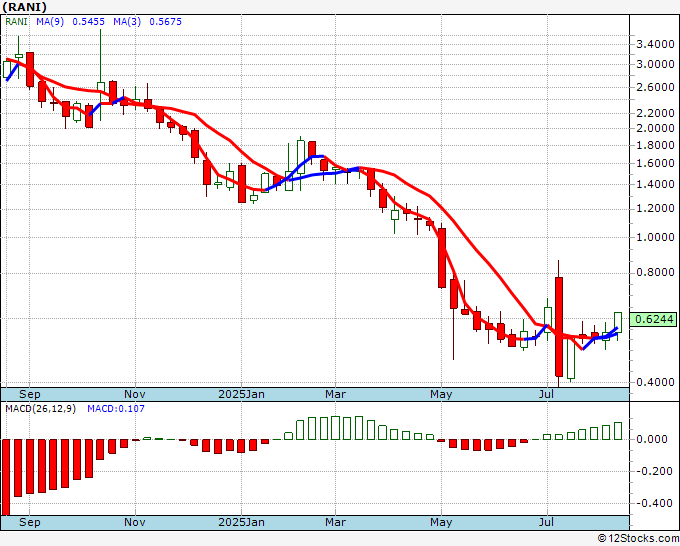
Task: Click the (RANI) chart title
Action: click(25, 7)
